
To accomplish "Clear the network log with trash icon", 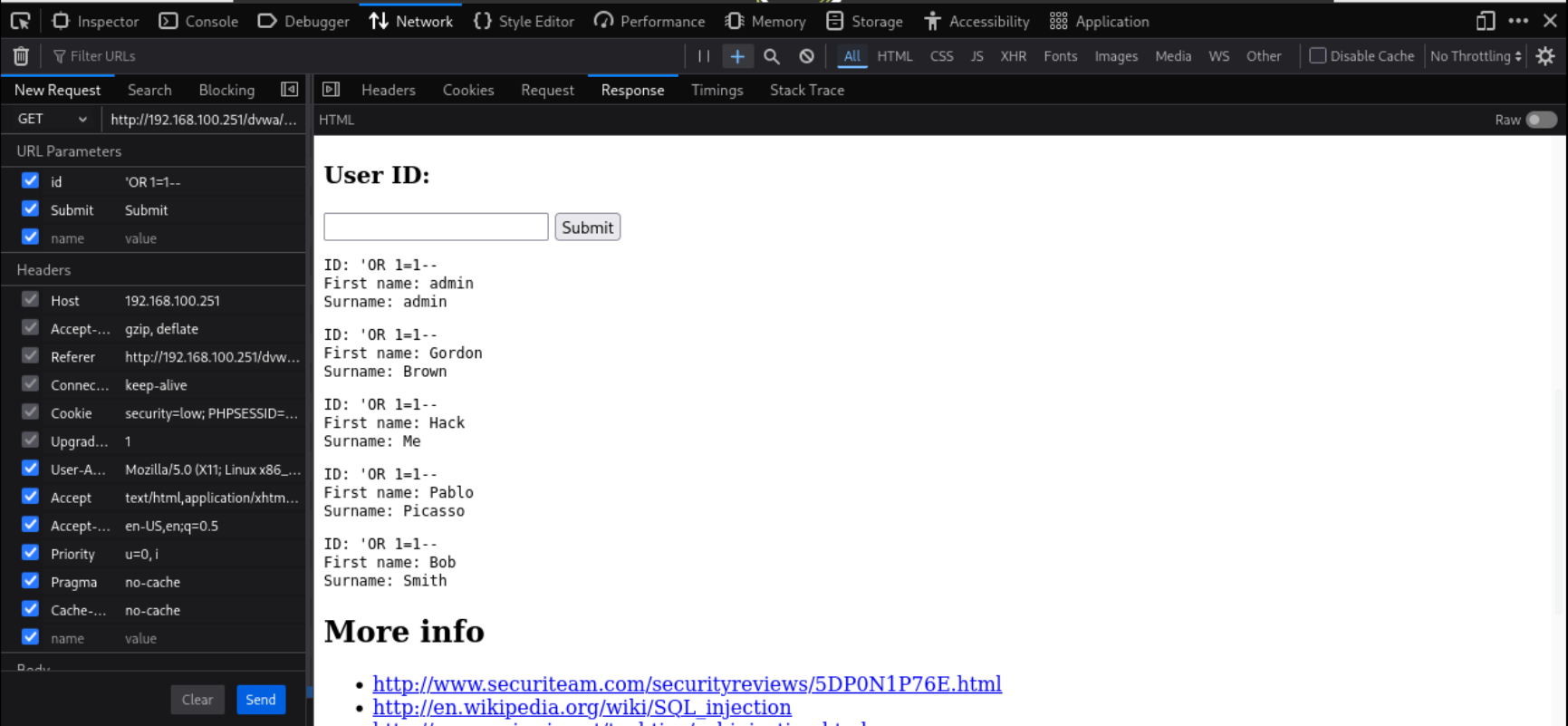I will (21, 56).
